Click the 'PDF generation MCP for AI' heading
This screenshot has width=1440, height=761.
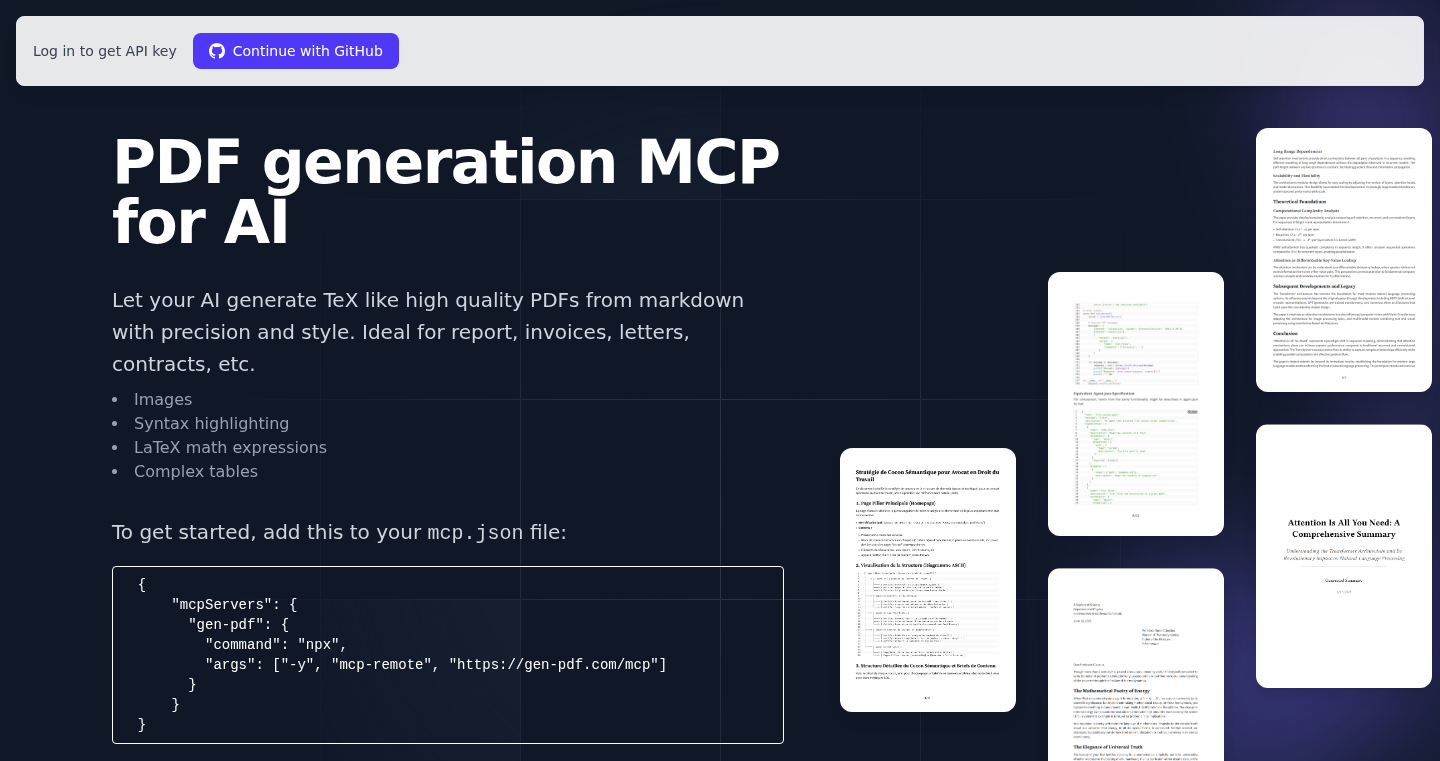[446, 191]
